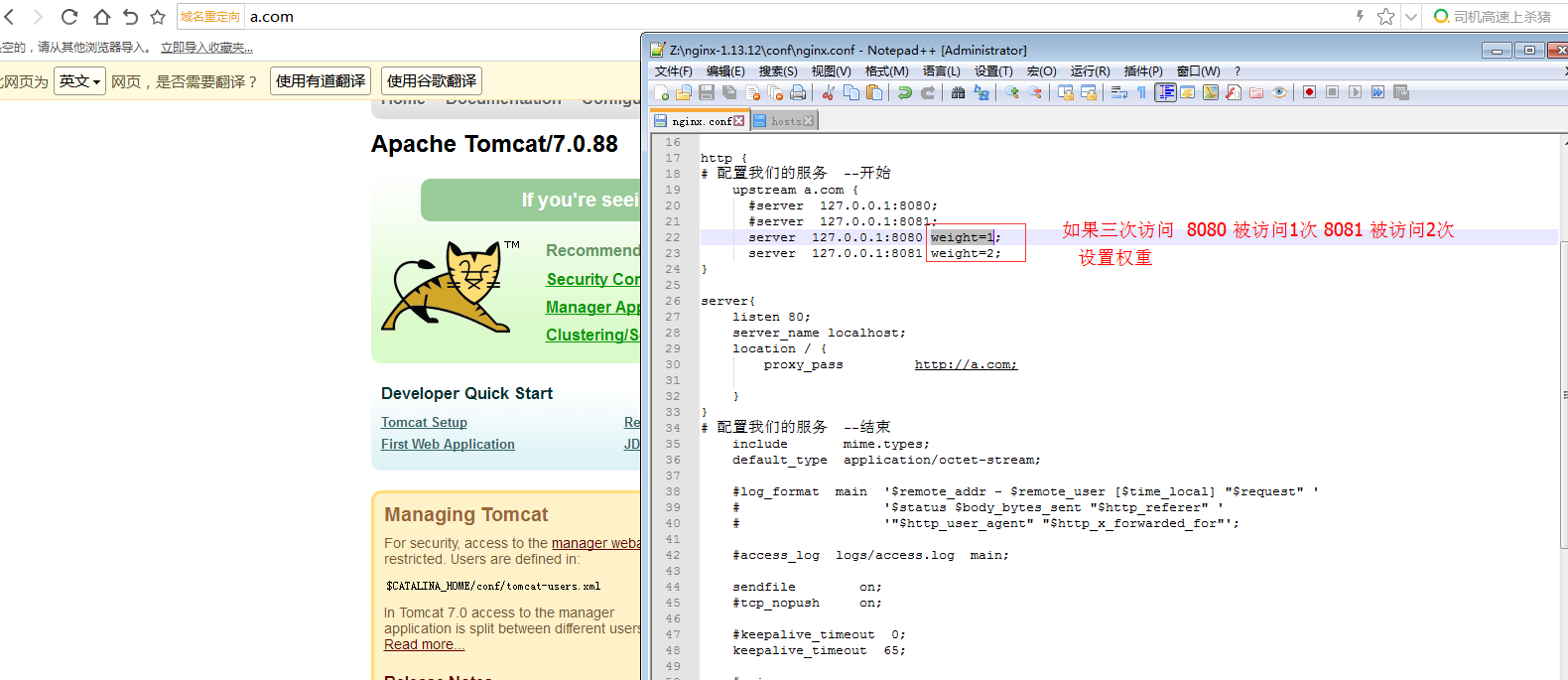Toggle Show All Characters pilcrow icon
Image resolution: width=1568 pixels, height=680 pixels.
pos(1141,92)
